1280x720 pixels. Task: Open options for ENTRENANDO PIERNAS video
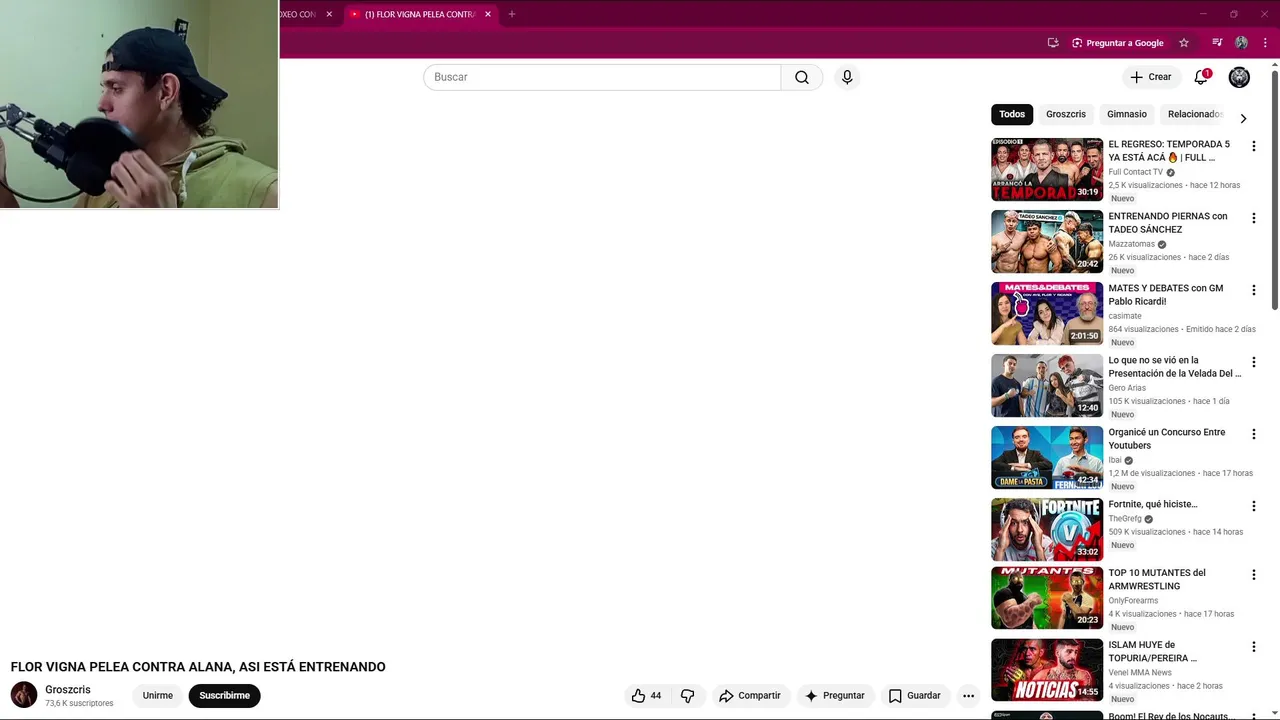click(x=1253, y=218)
